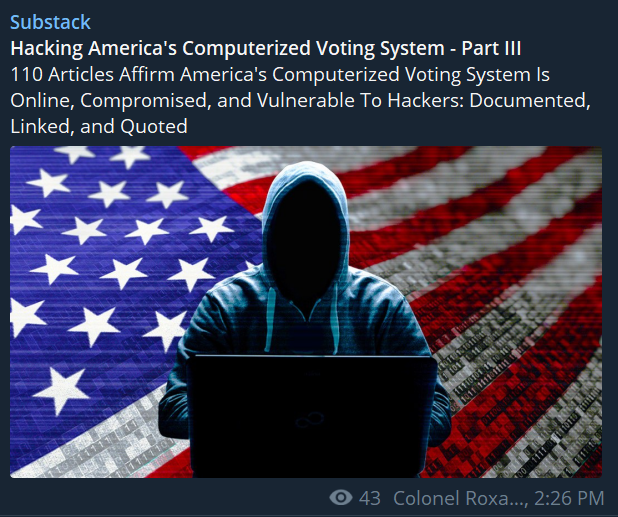Click the article description starting with 110 Articles
Viewport: 618px width, 517px height.
[x=300, y=100]
